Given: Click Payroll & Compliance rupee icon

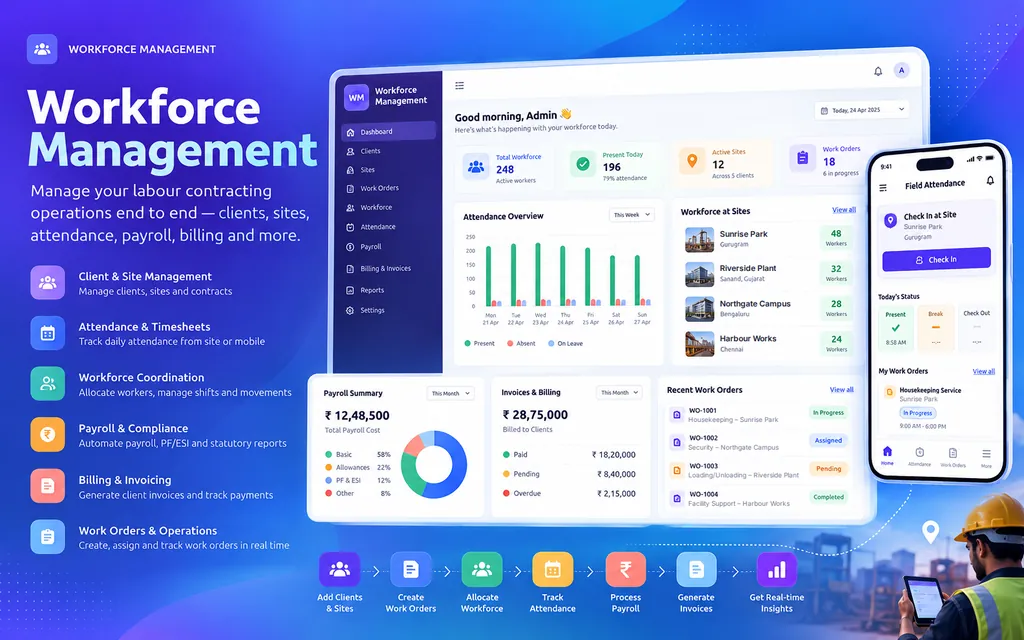Looking at the screenshot, I should pos(48,434).
